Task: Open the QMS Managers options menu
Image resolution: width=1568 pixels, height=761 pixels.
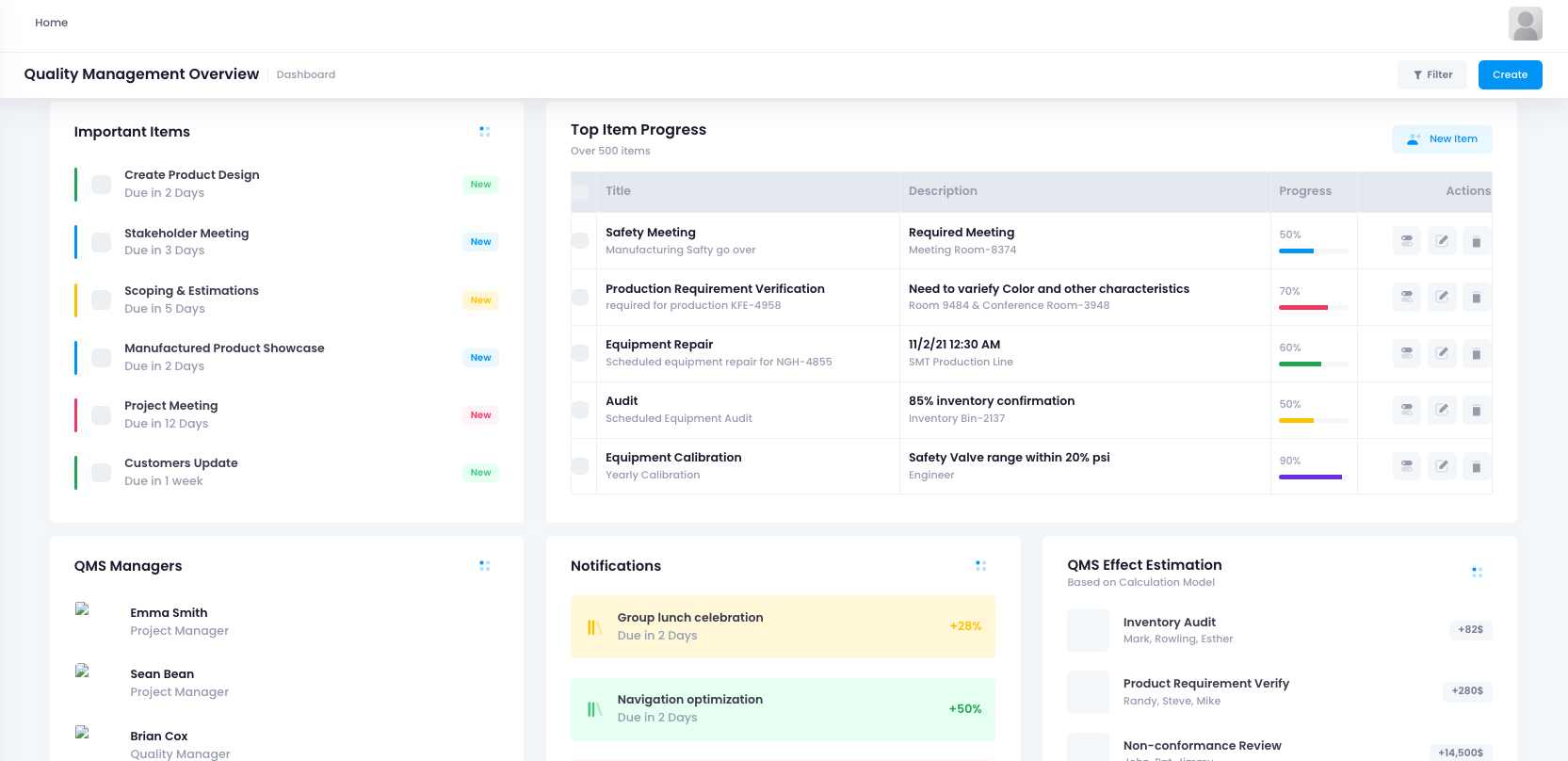Action: (484, 566)
